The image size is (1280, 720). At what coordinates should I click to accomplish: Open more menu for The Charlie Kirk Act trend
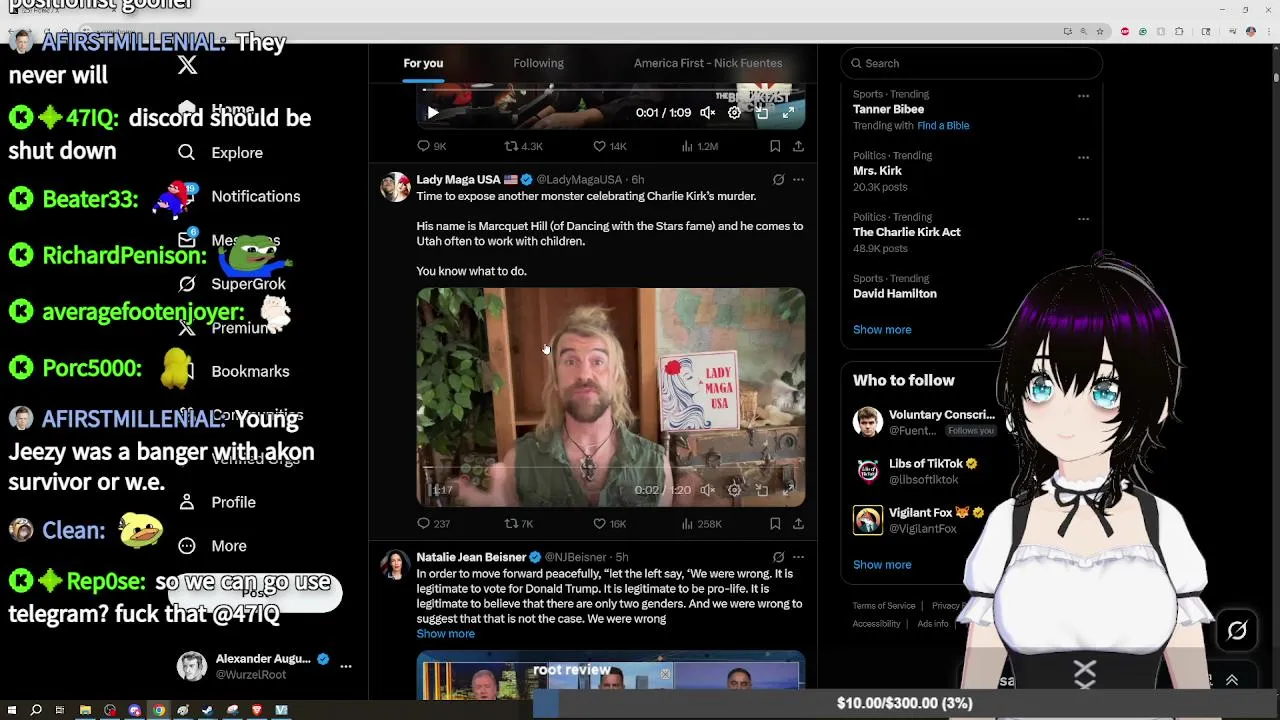(x=1083, y=218)
